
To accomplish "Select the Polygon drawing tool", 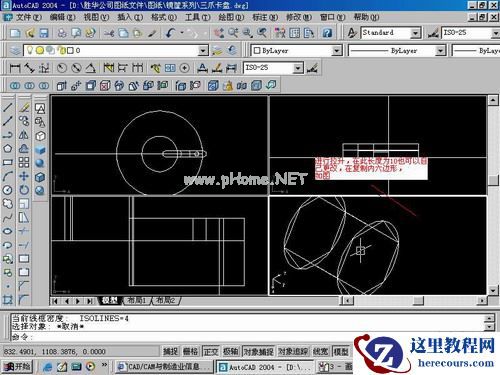I will [8, 149].
